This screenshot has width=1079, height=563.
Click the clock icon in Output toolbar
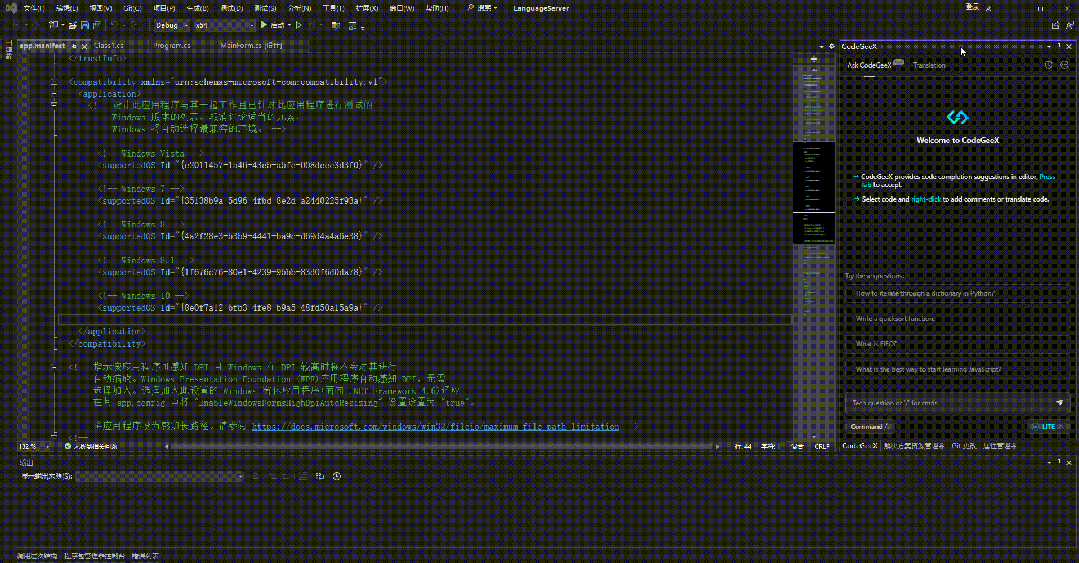337,476
